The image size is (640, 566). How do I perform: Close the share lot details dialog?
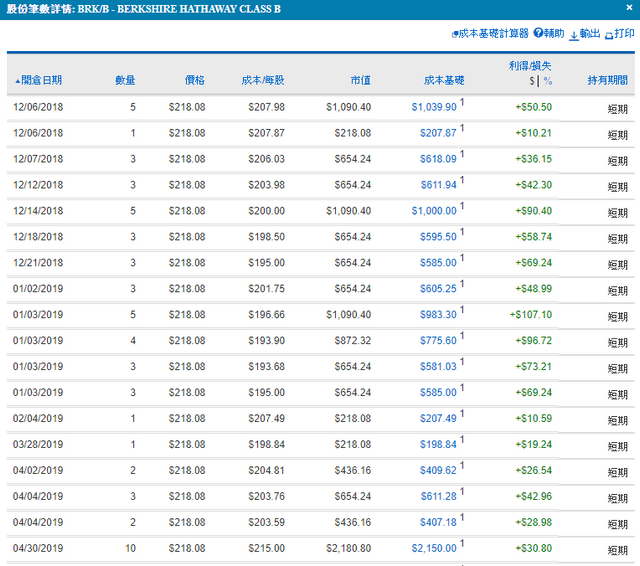pos(629,7)
